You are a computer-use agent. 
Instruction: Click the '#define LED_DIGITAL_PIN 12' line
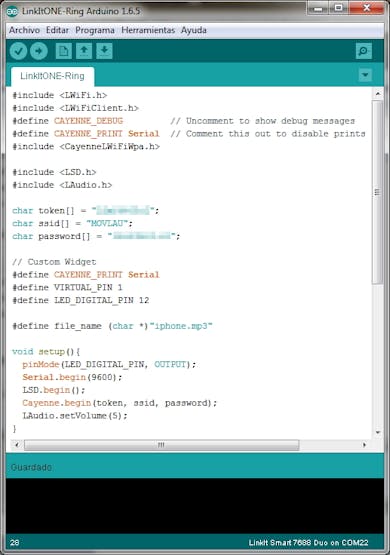(x=81, y=300)
